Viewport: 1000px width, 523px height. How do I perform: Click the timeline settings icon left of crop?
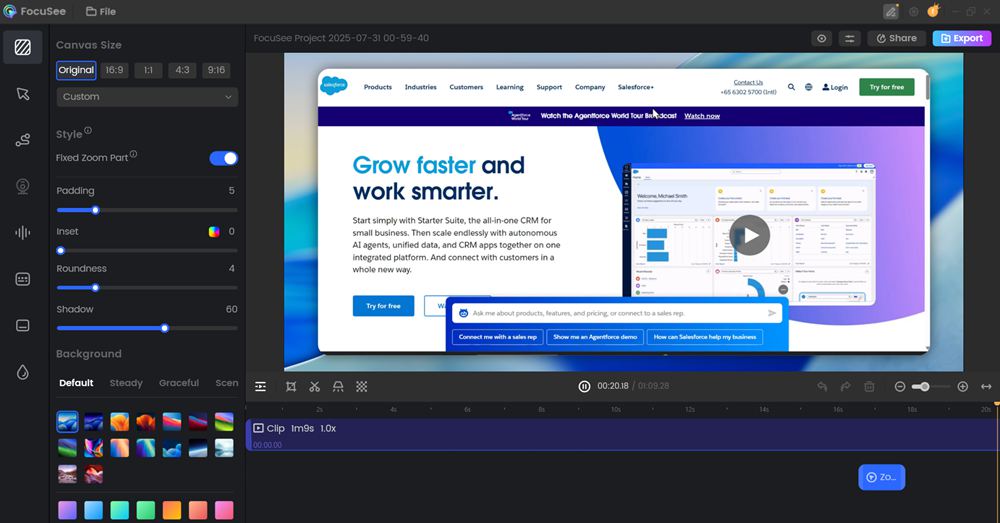click(x=261, y=387)
